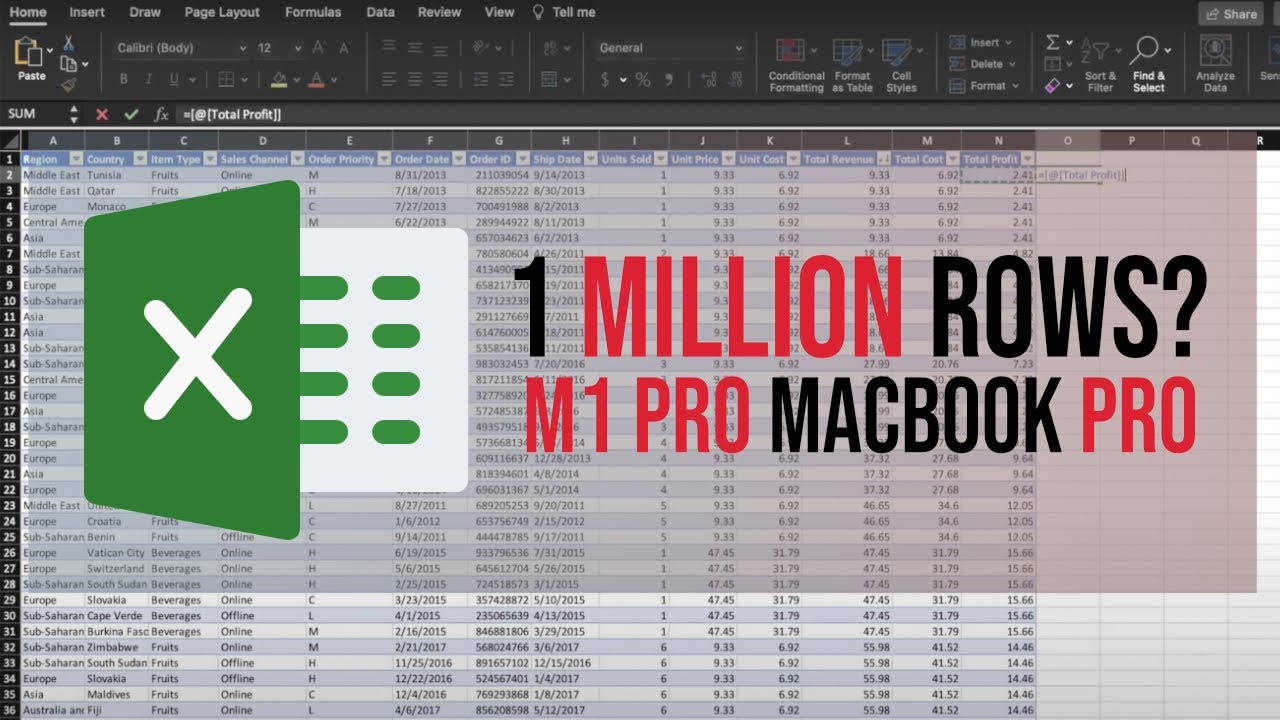Viewport: 1280px width, 720px height.
Task: Open Conditional Formatting
Action: tap(796, 66)
